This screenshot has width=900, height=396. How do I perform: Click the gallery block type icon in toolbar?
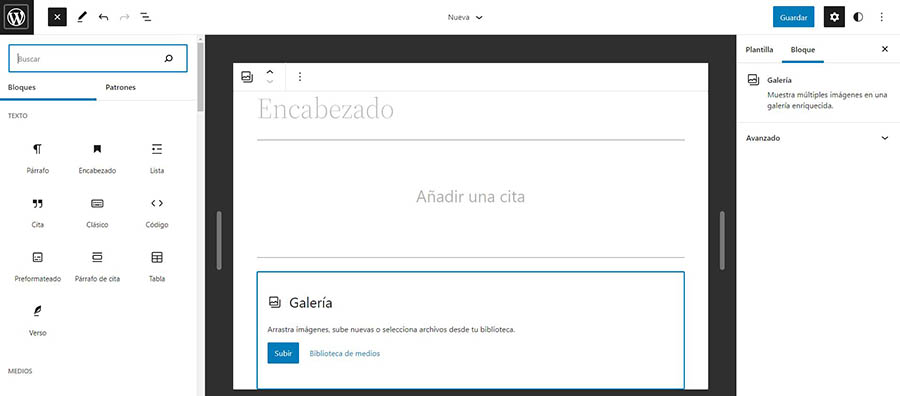[247, 77]
